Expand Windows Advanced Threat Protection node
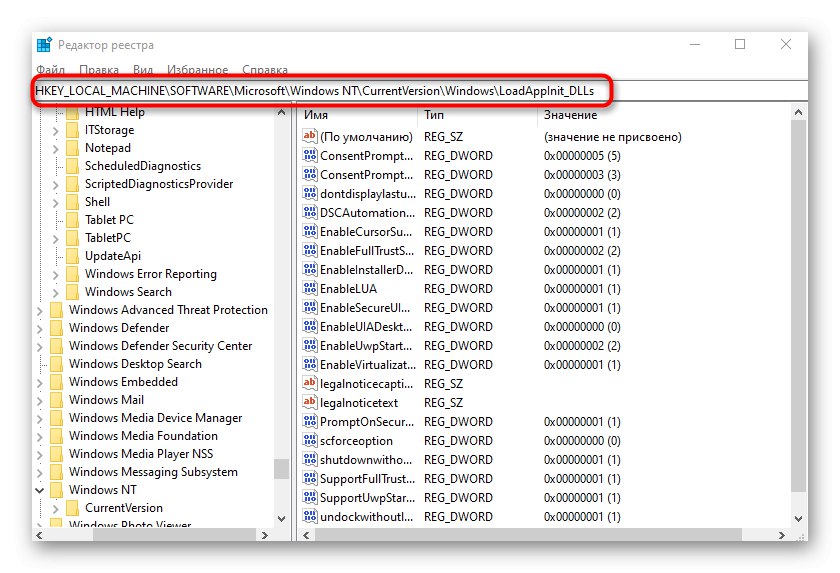Image resolution: width=840 pixels, height=573 pixels. pyautogui.click(x=40, y=310)
